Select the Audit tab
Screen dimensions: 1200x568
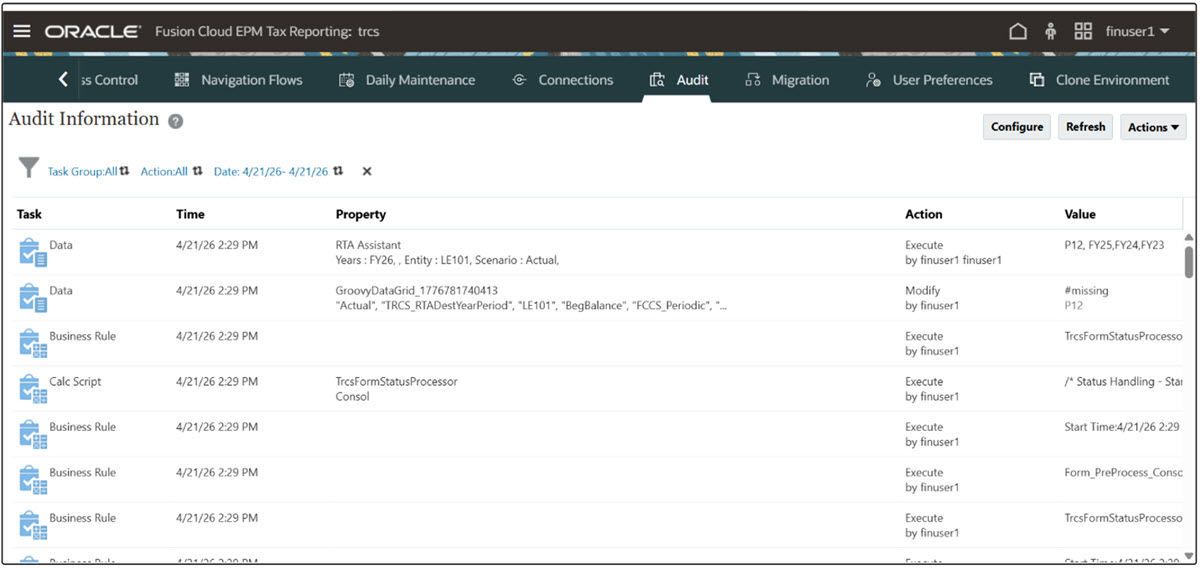[679, 80]
